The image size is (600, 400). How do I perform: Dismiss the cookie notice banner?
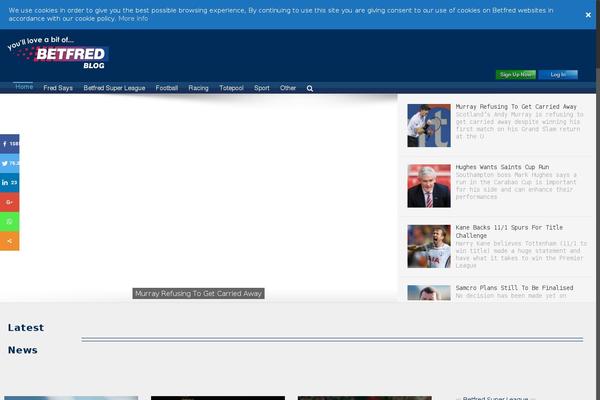[588, 15]
